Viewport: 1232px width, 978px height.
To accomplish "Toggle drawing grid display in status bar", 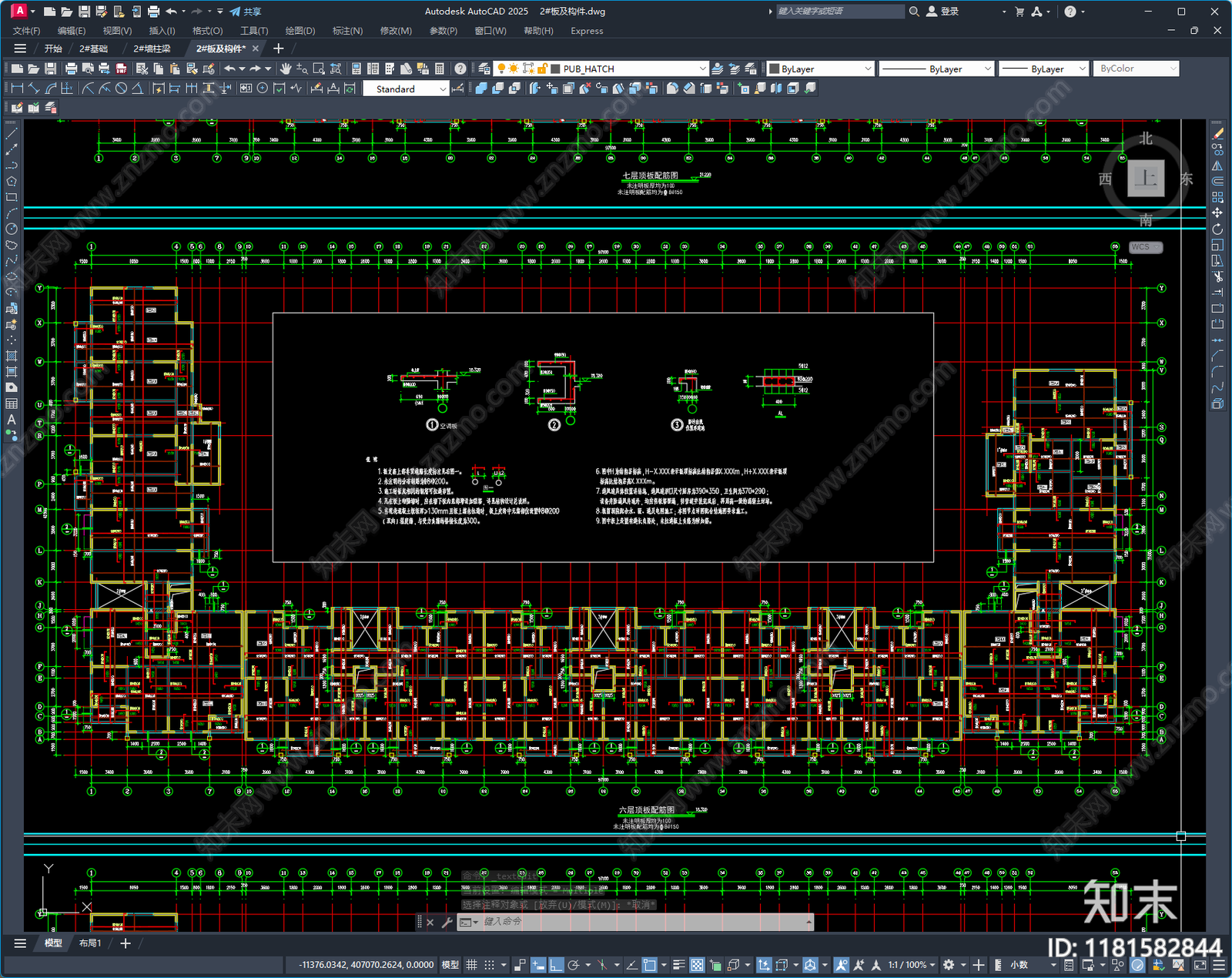I will click(471, 965).
